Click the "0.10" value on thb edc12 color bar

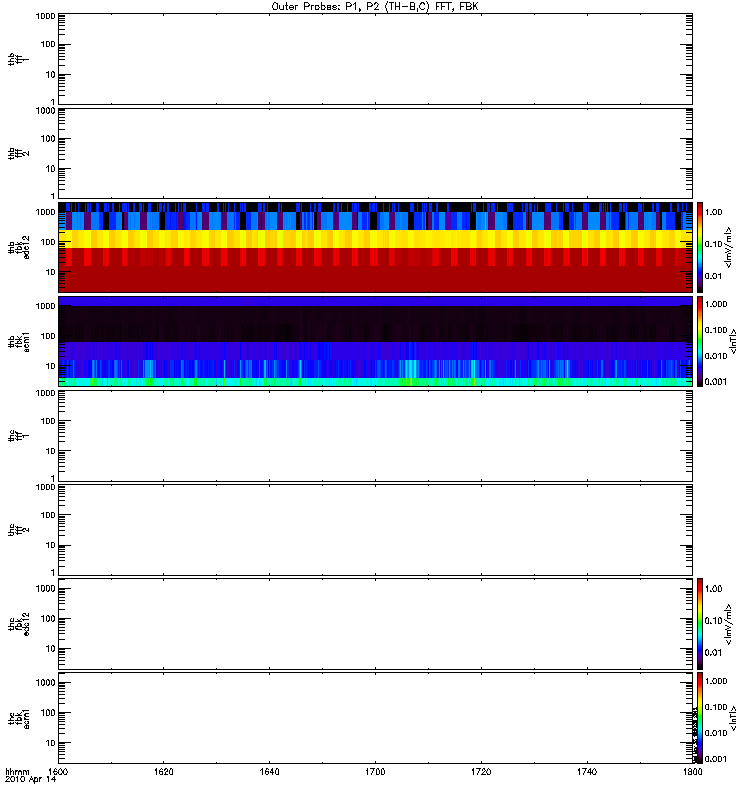(x=713, y=244)
